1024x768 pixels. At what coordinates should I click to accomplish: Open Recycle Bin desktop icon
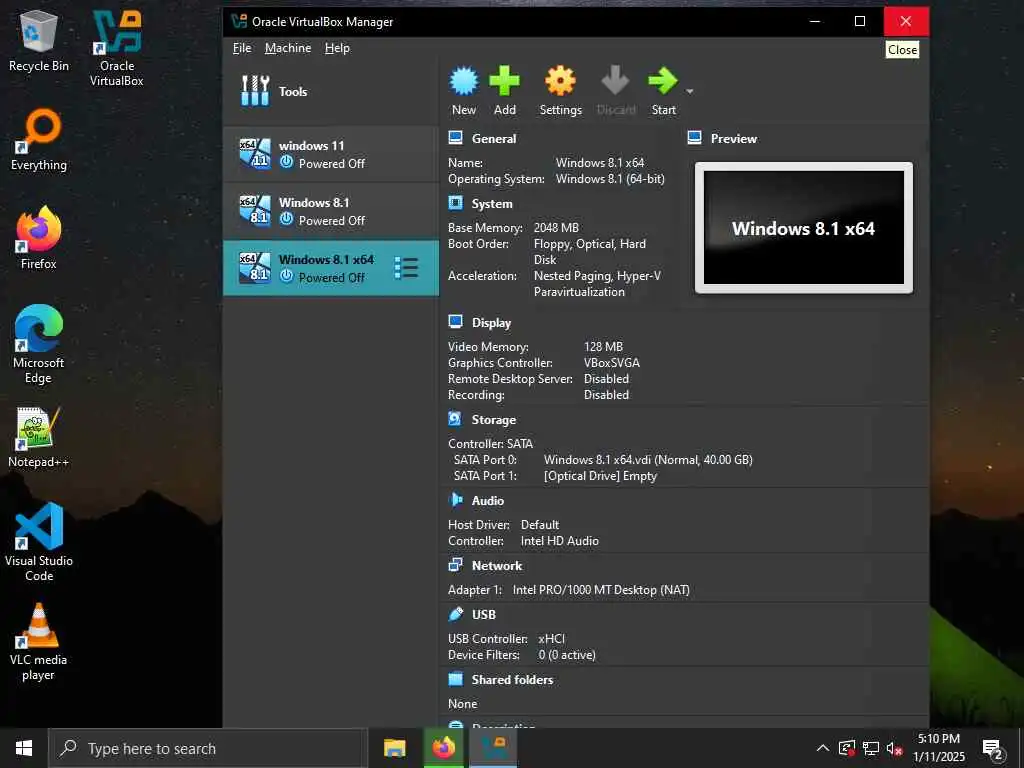click(x=39, y=40)
